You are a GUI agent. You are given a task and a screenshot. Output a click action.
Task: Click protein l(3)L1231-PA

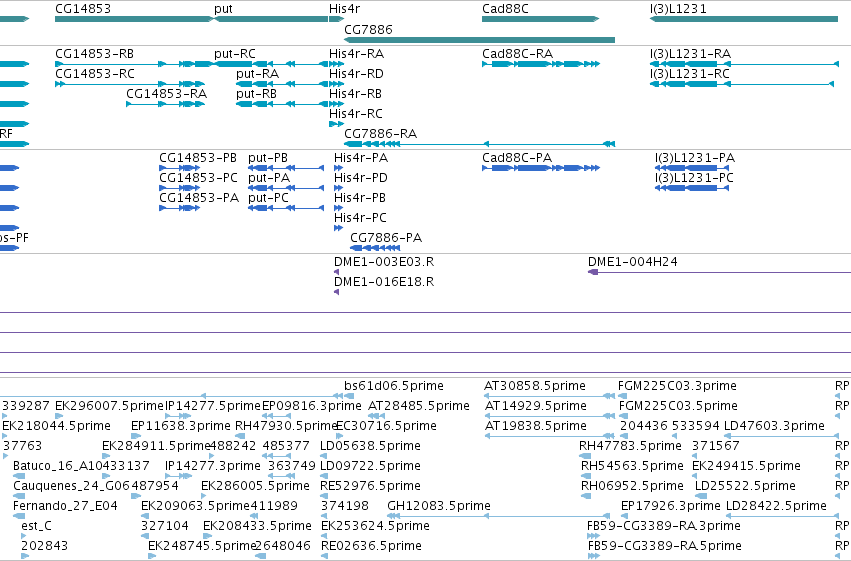(692, 168)
